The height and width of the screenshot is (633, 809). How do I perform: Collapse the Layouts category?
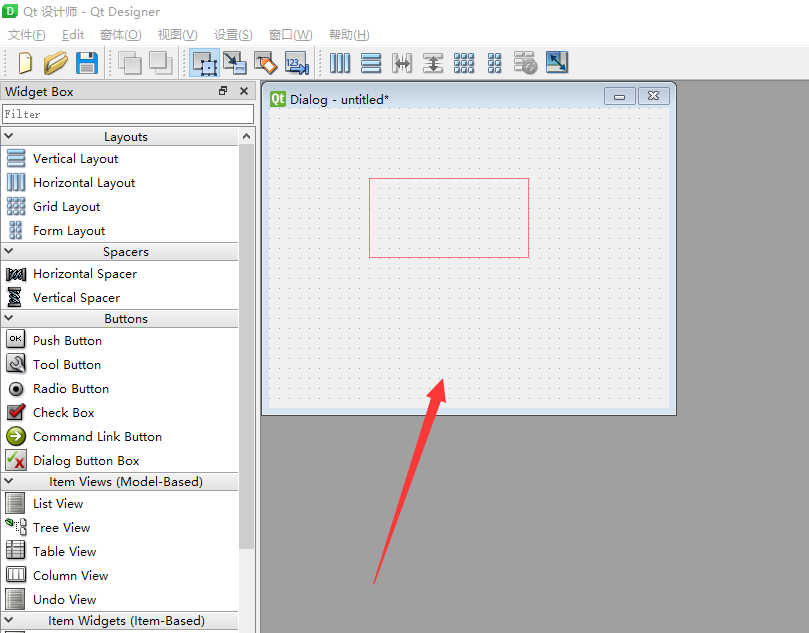[x=9, y=136]
